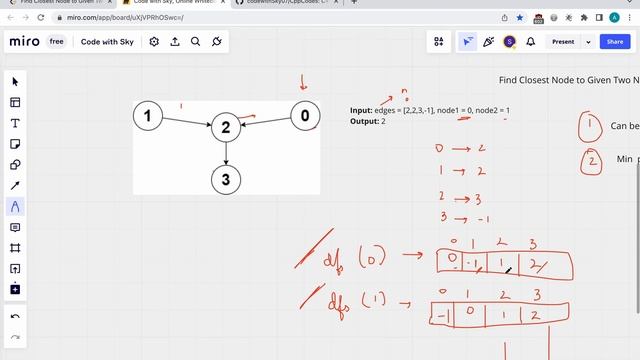The width and height of the screenshot is (640, 360).
Task: Open the Shapes tool
Action: click(15, 165)
